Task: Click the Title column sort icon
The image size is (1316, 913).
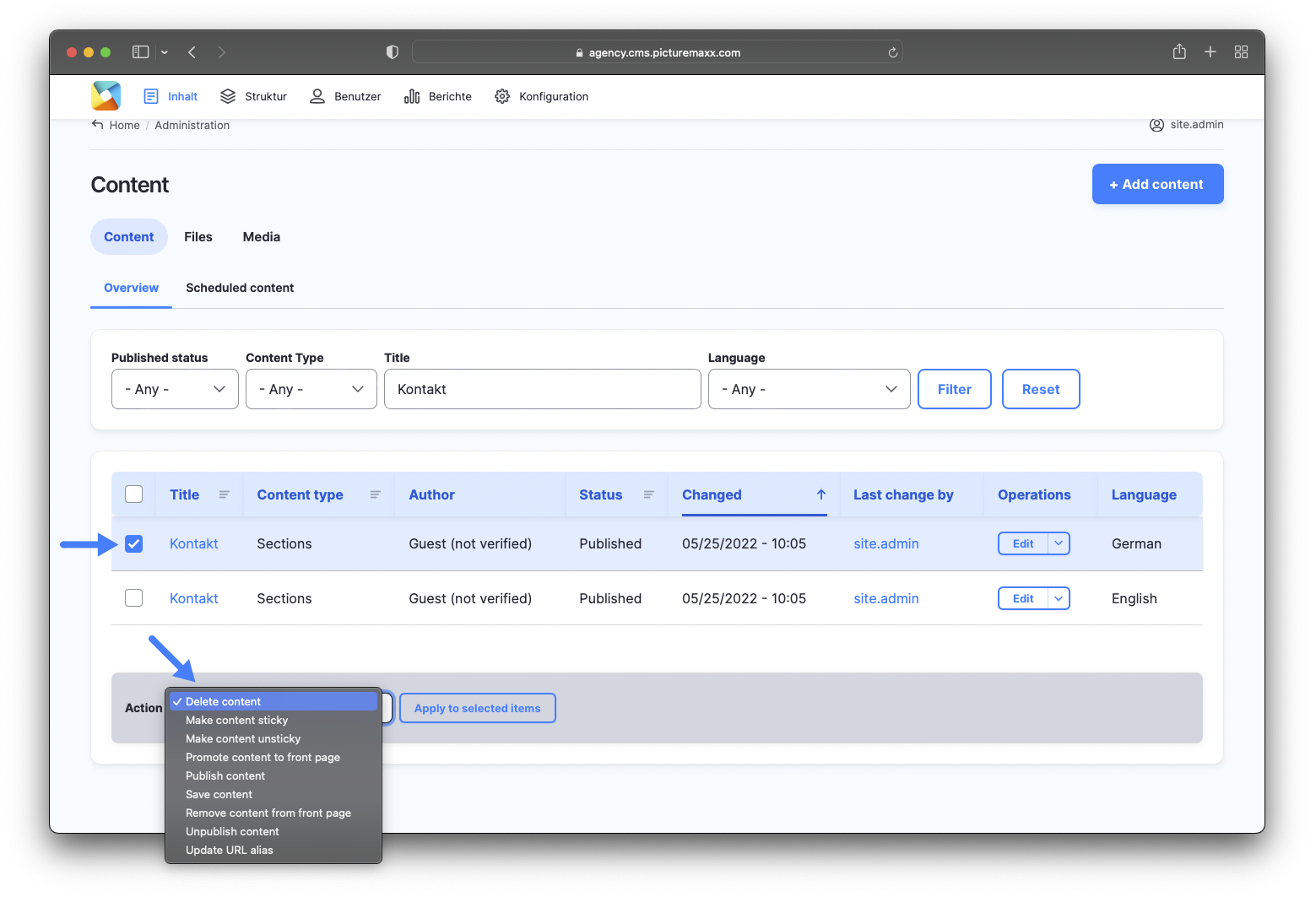Action: 225,494
